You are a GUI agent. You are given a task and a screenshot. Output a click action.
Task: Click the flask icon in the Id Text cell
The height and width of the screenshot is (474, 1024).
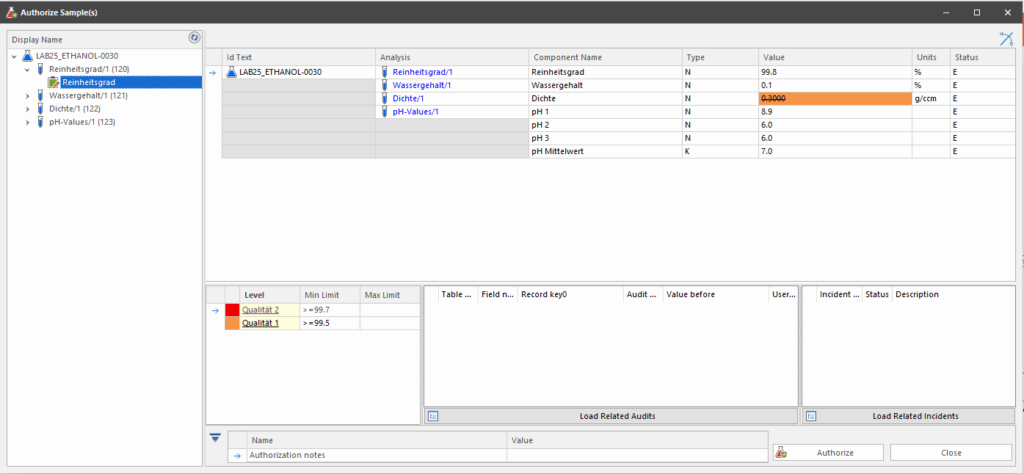click(x=231, y=72)
